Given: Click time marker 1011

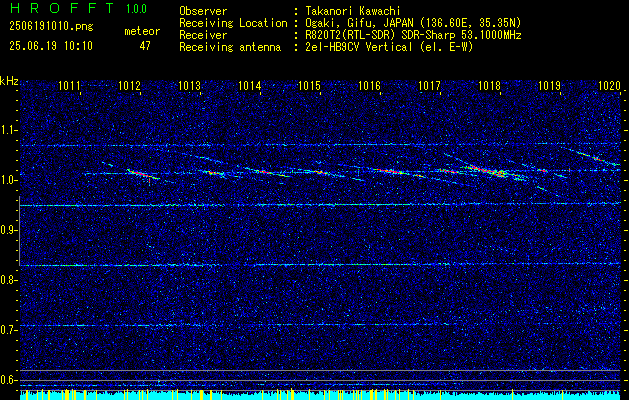Looking at the screenshot, I should 69,85.
